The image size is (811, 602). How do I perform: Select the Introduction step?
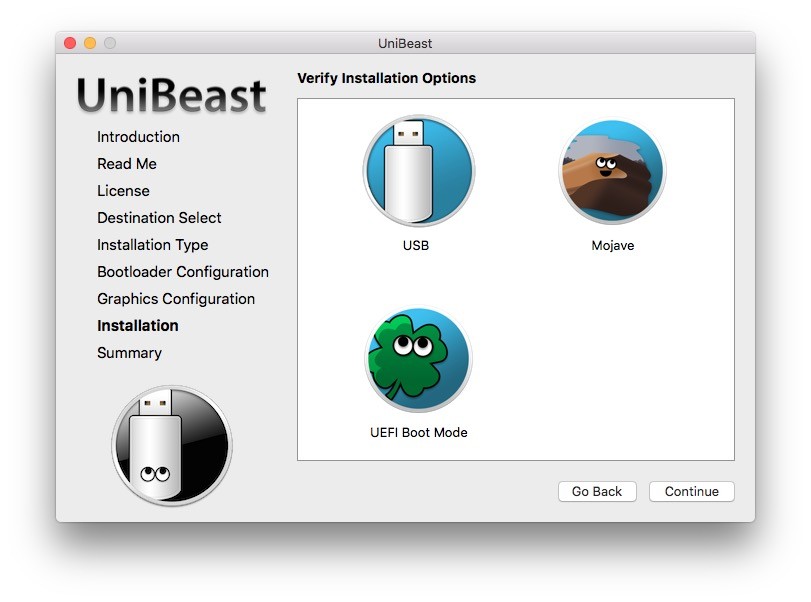139,137
